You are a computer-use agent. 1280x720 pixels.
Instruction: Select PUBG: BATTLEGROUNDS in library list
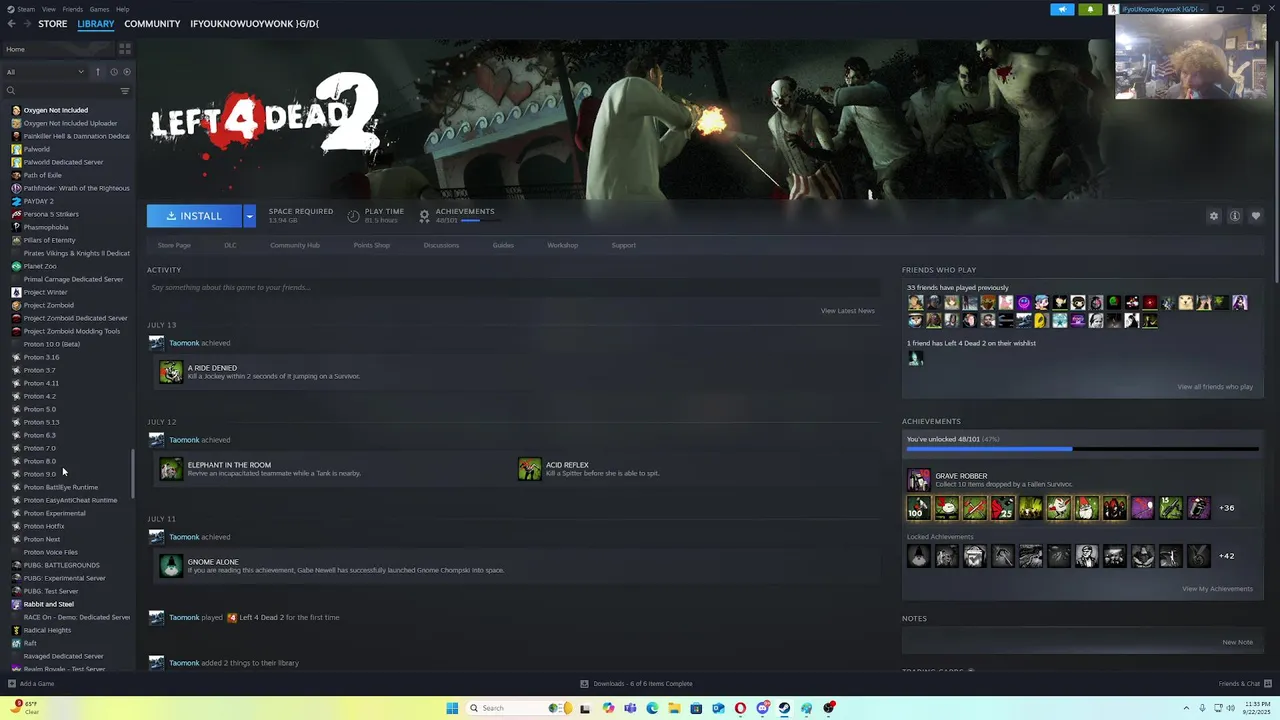pos(61,565)
